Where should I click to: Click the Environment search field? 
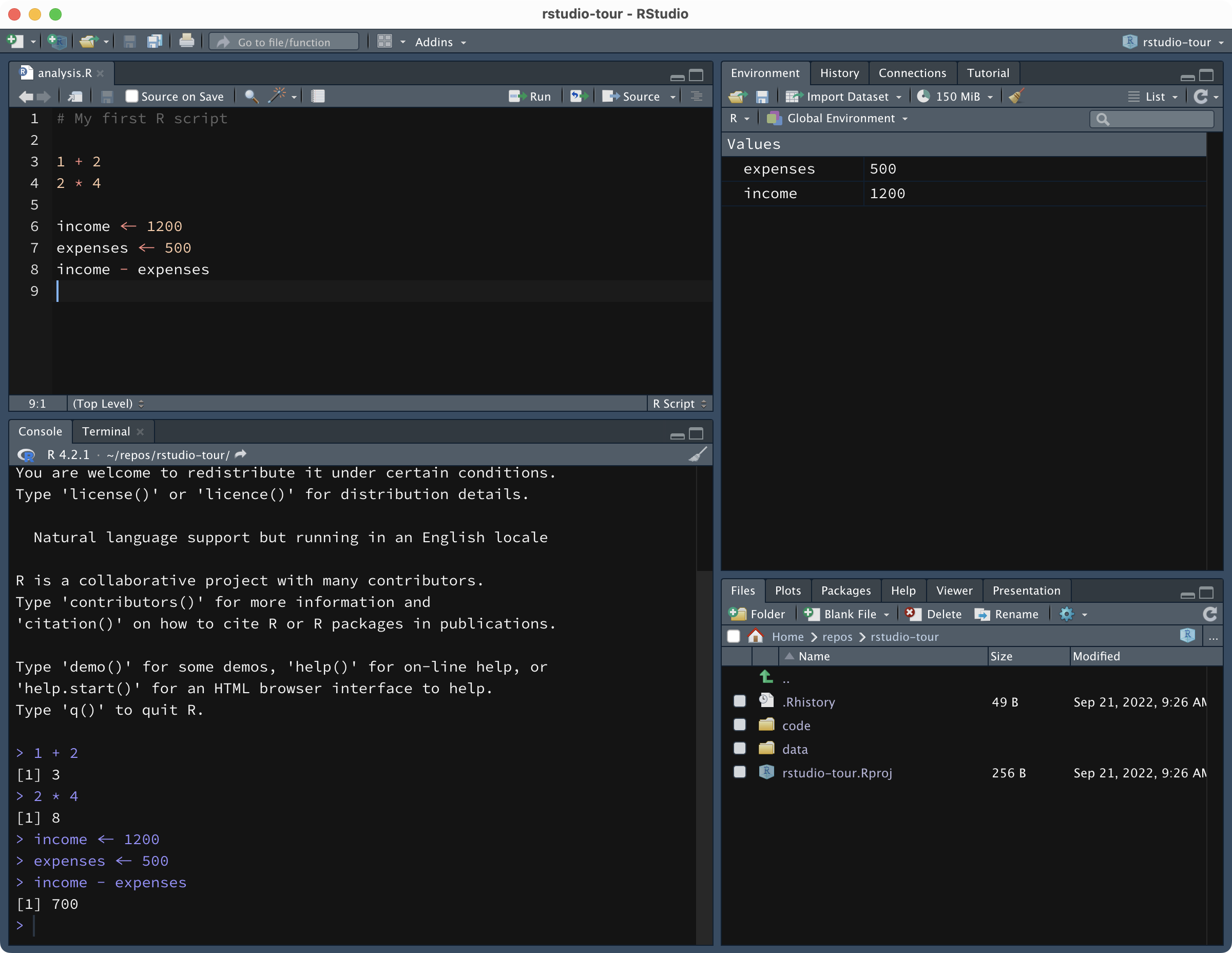coord(1152,119)
